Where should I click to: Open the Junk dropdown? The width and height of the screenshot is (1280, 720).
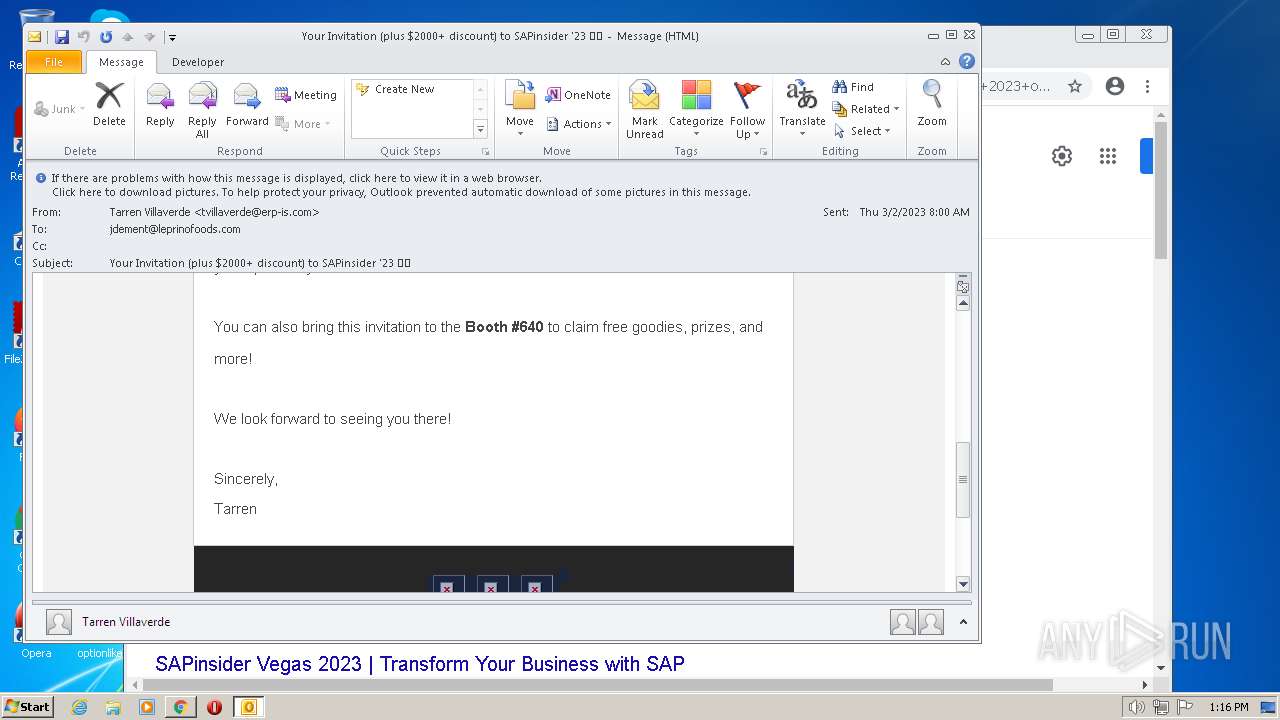coord(59,109)
